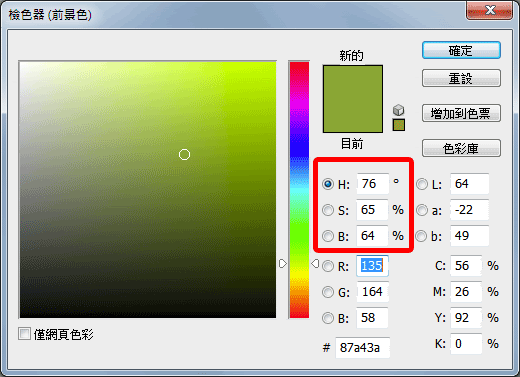
Task: Close the 檢色器 dialog window
Action: pyautogui.click(x=489, y=10)
